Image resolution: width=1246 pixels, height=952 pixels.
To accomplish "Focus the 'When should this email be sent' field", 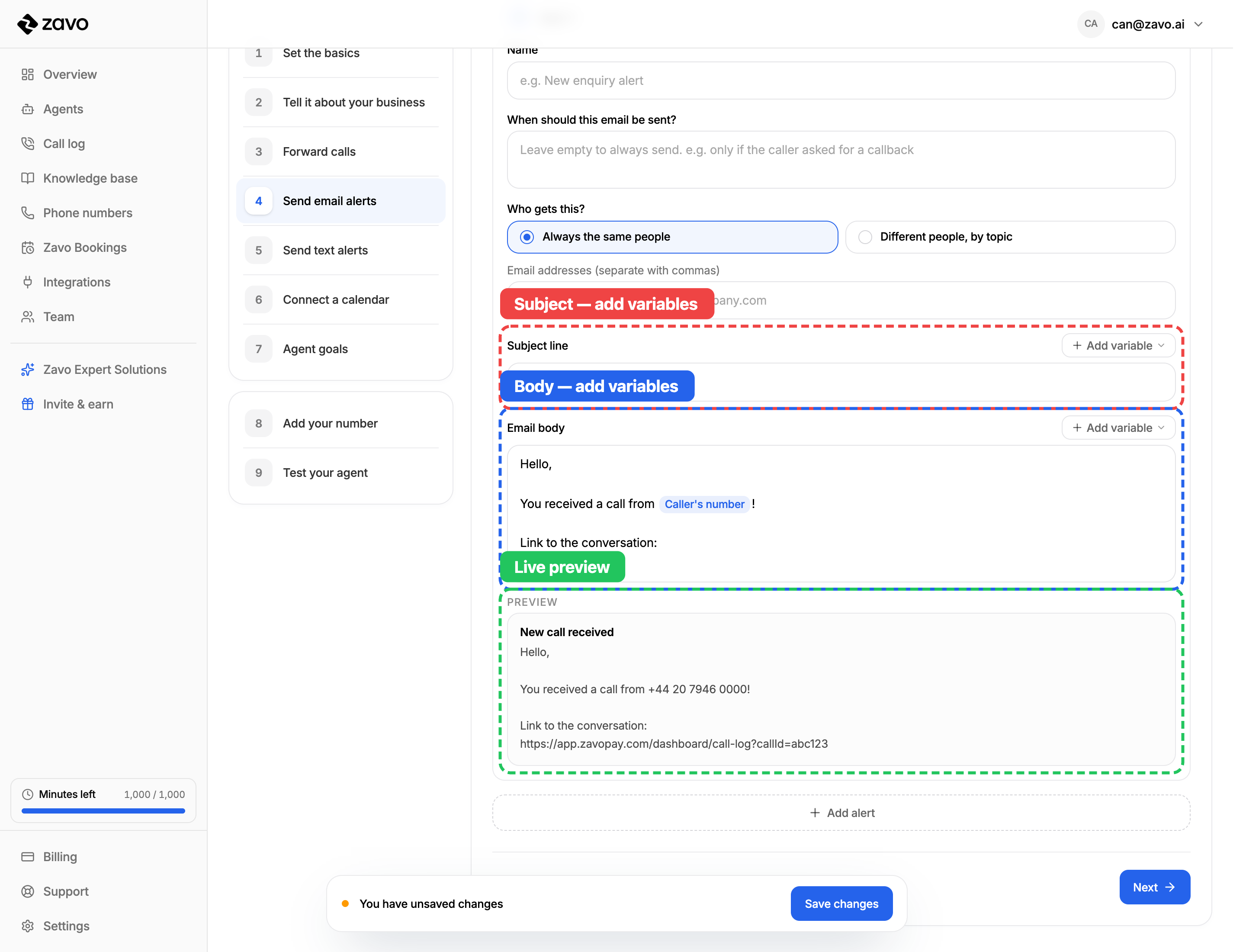I will click(x=841, y=160).
